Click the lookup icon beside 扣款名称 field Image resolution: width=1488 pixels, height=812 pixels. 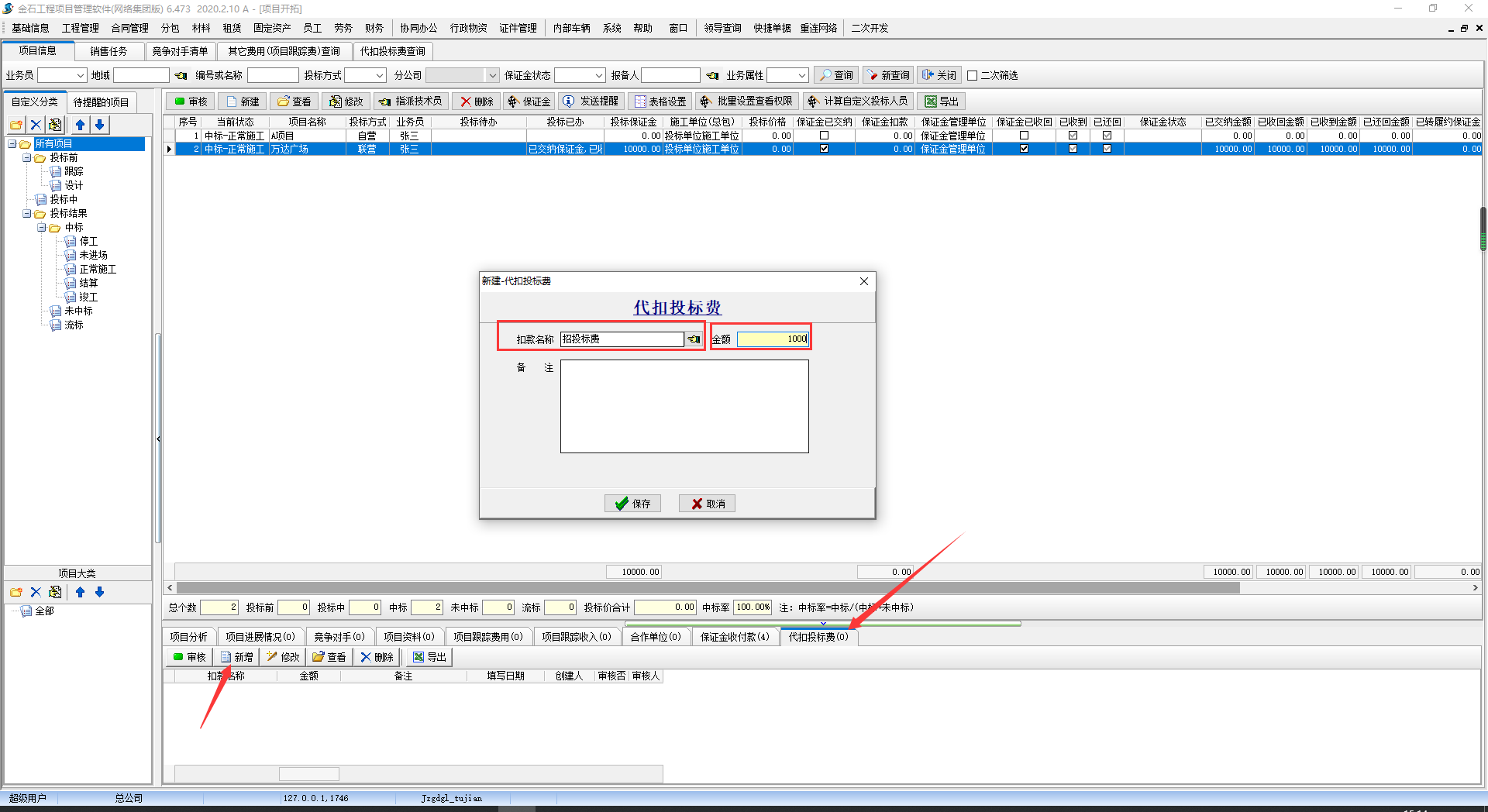694,339
